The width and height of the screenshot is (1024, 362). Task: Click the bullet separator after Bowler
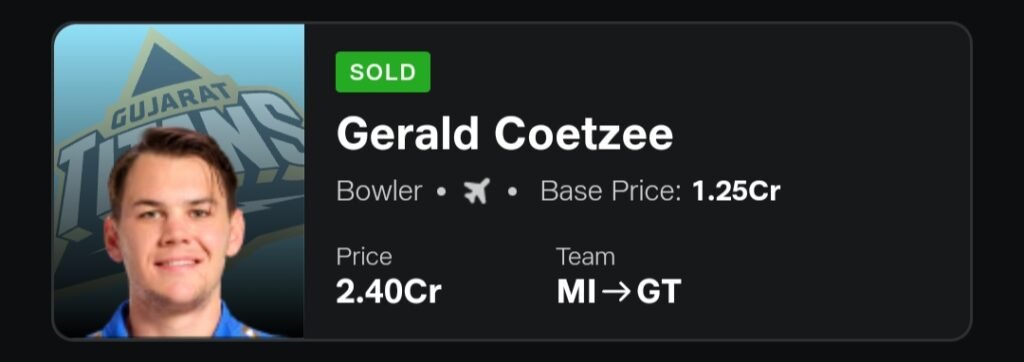click(x=442, y=193)
